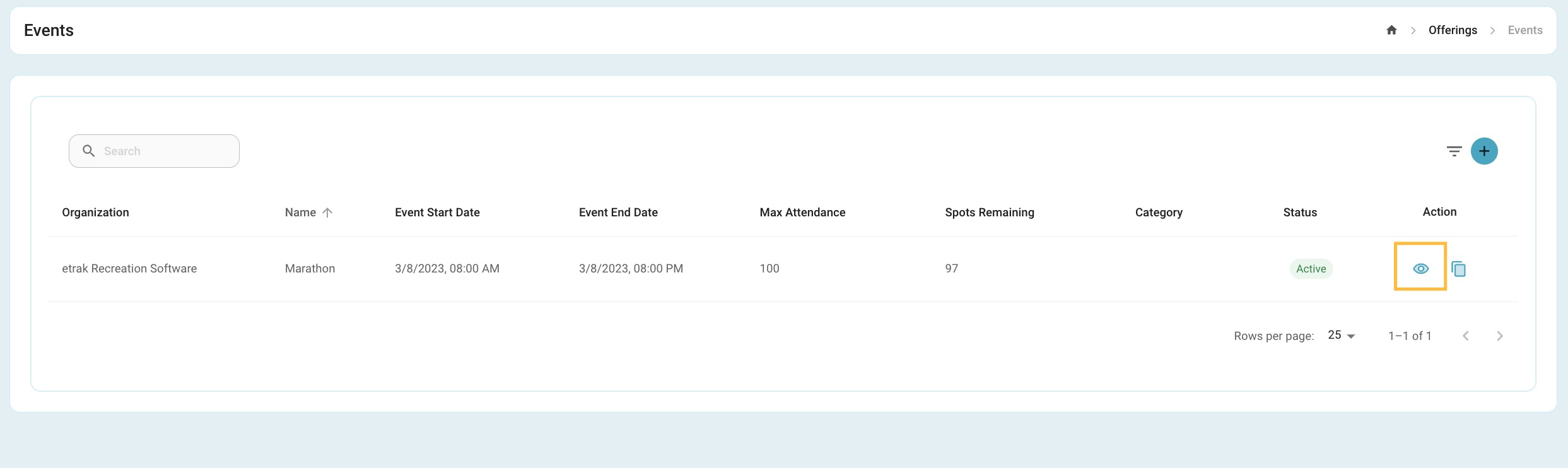Open the filter list icon
Image resolution: width=1568 pixels, height=468 pixels.
coord(1454,151)
